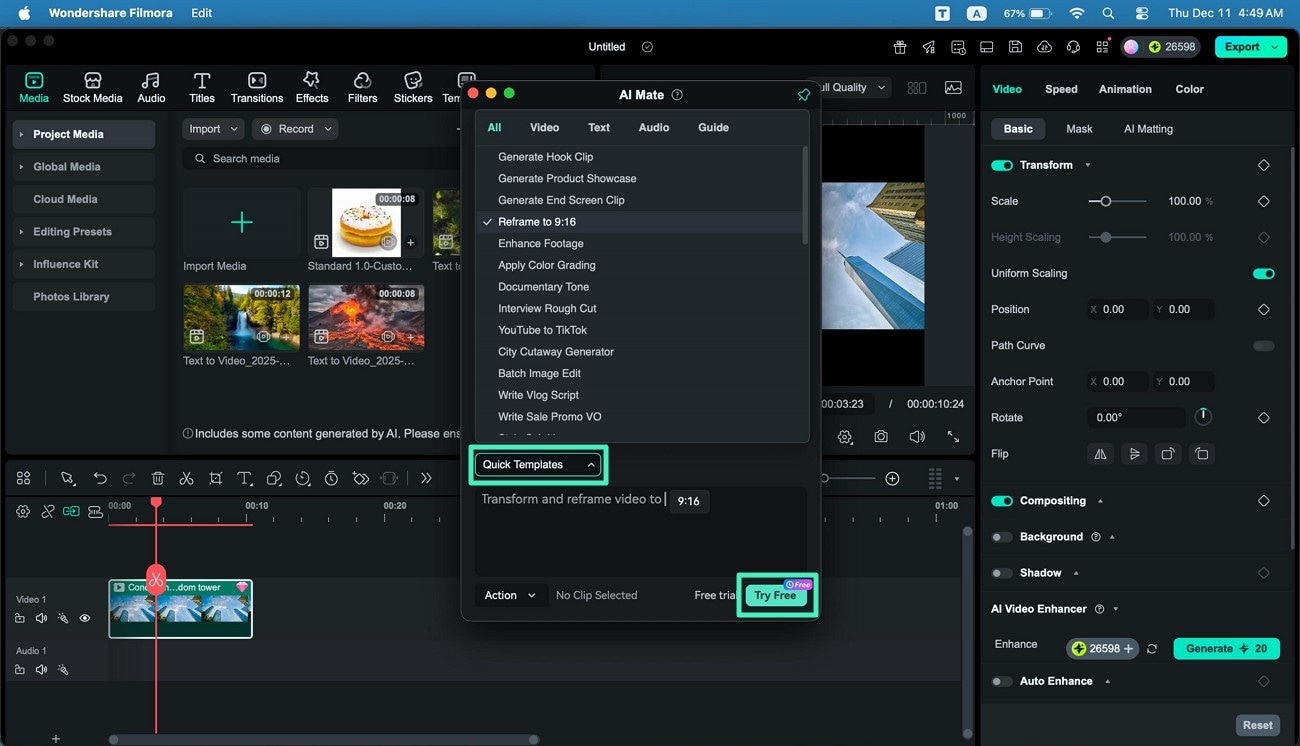
Task: Open the Audio library tab
Action: (151, 88)
